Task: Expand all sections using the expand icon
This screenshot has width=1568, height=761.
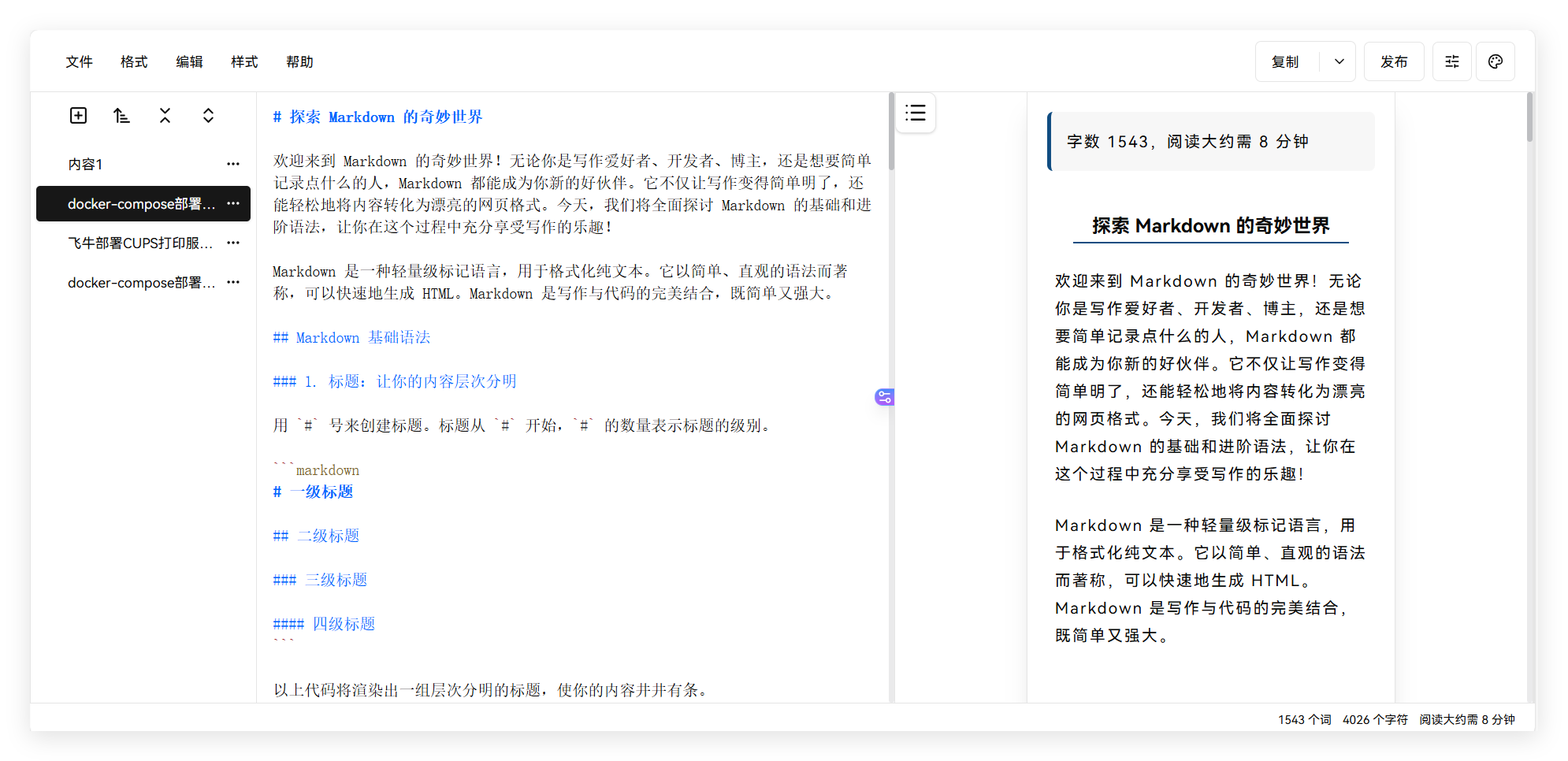Action: [208, 115]
